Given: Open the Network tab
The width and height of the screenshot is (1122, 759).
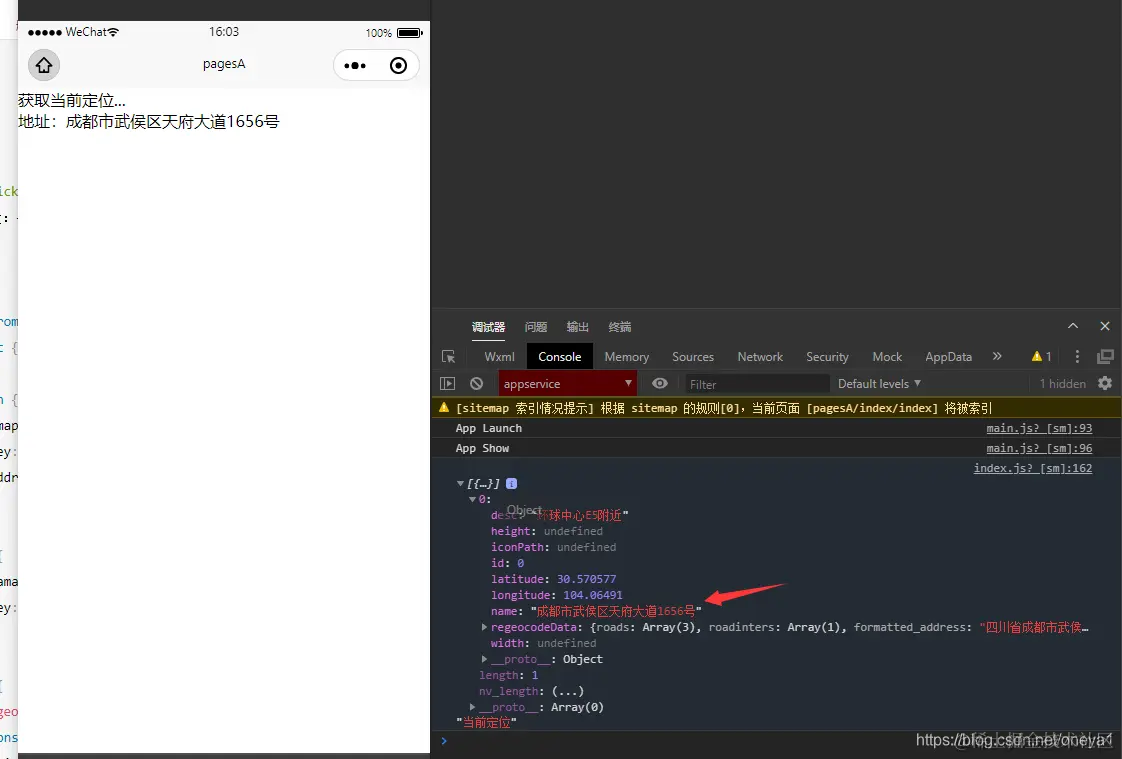Looking at the screenshot, I should 760,356.
